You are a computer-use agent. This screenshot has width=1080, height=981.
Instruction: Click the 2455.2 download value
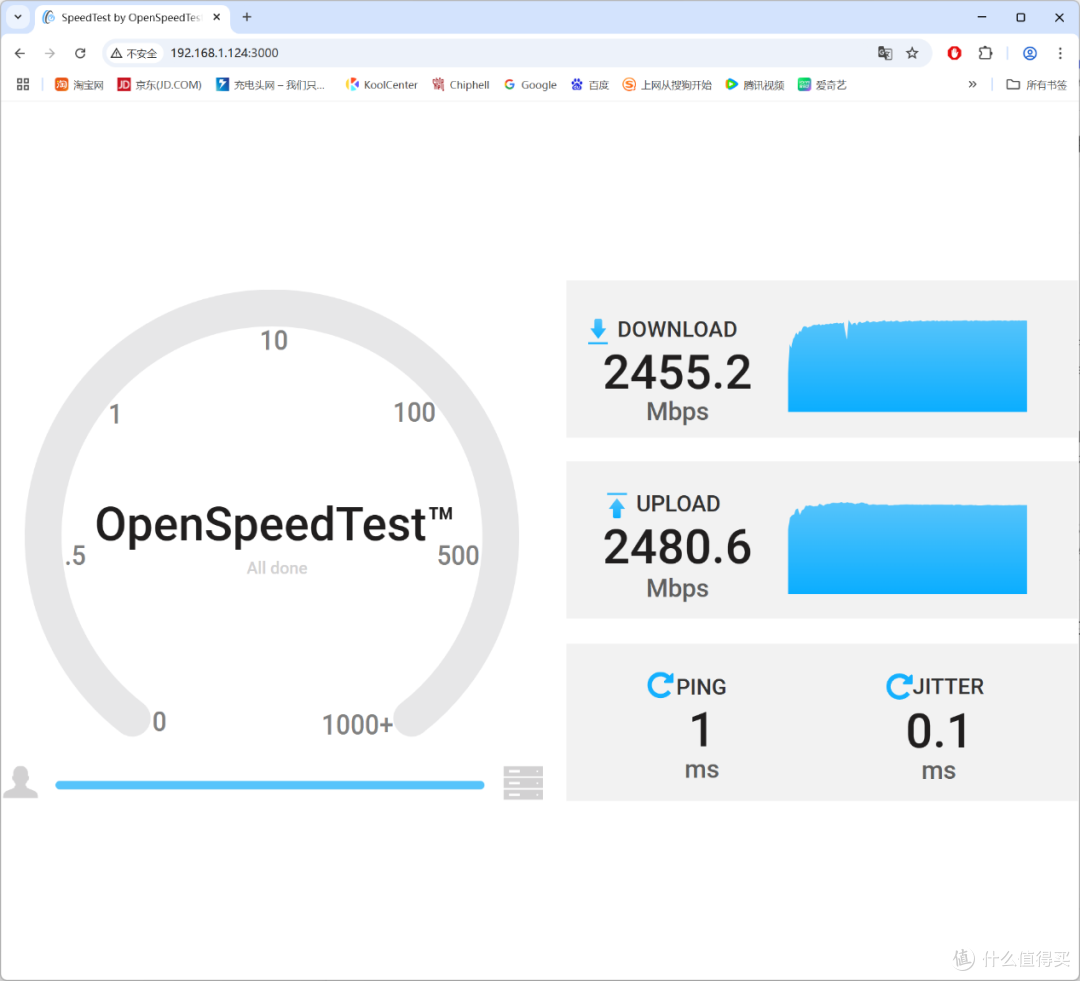(677, 373)
